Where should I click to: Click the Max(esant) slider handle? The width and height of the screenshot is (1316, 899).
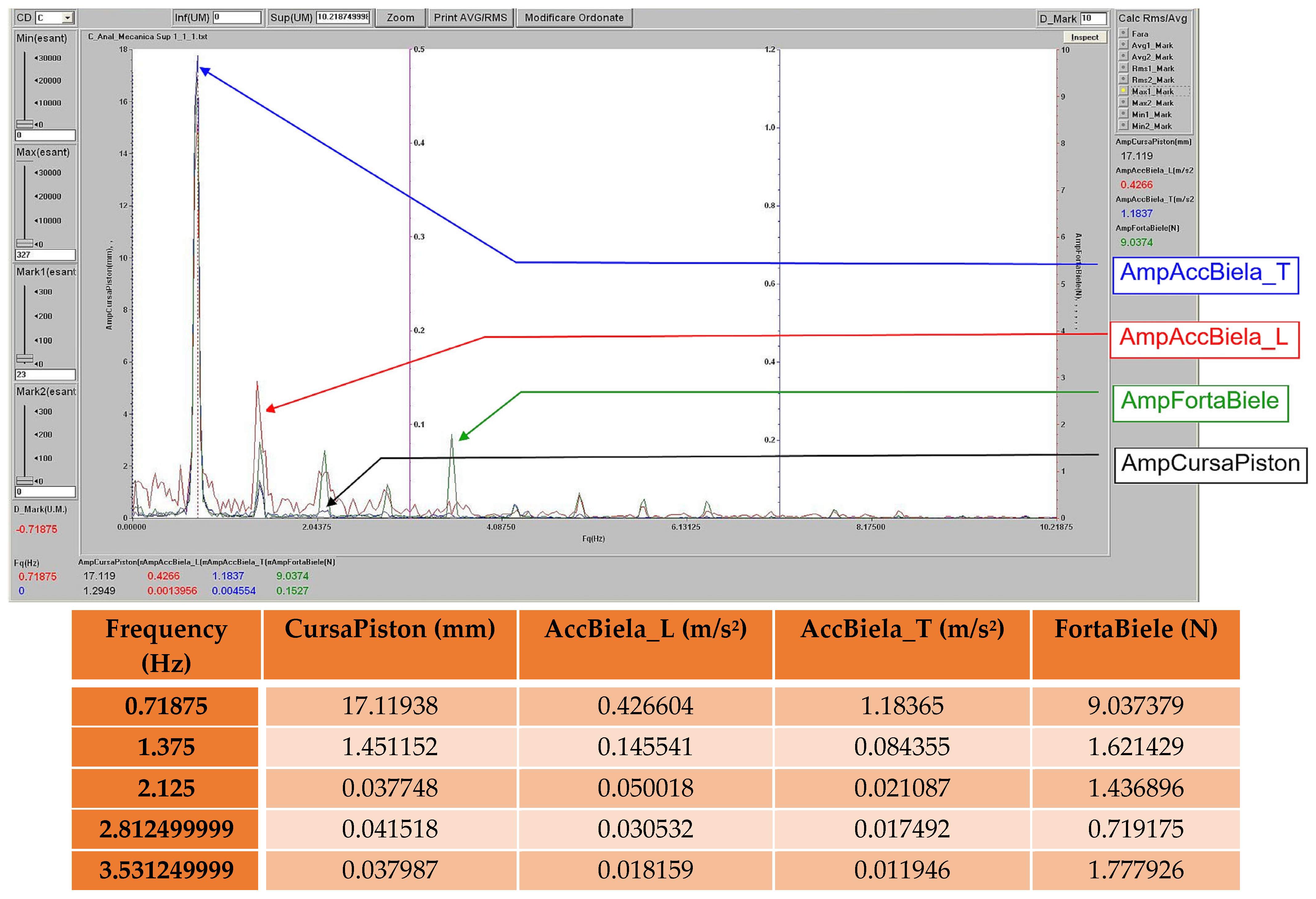pyautogui.click(x=25, y=243)
